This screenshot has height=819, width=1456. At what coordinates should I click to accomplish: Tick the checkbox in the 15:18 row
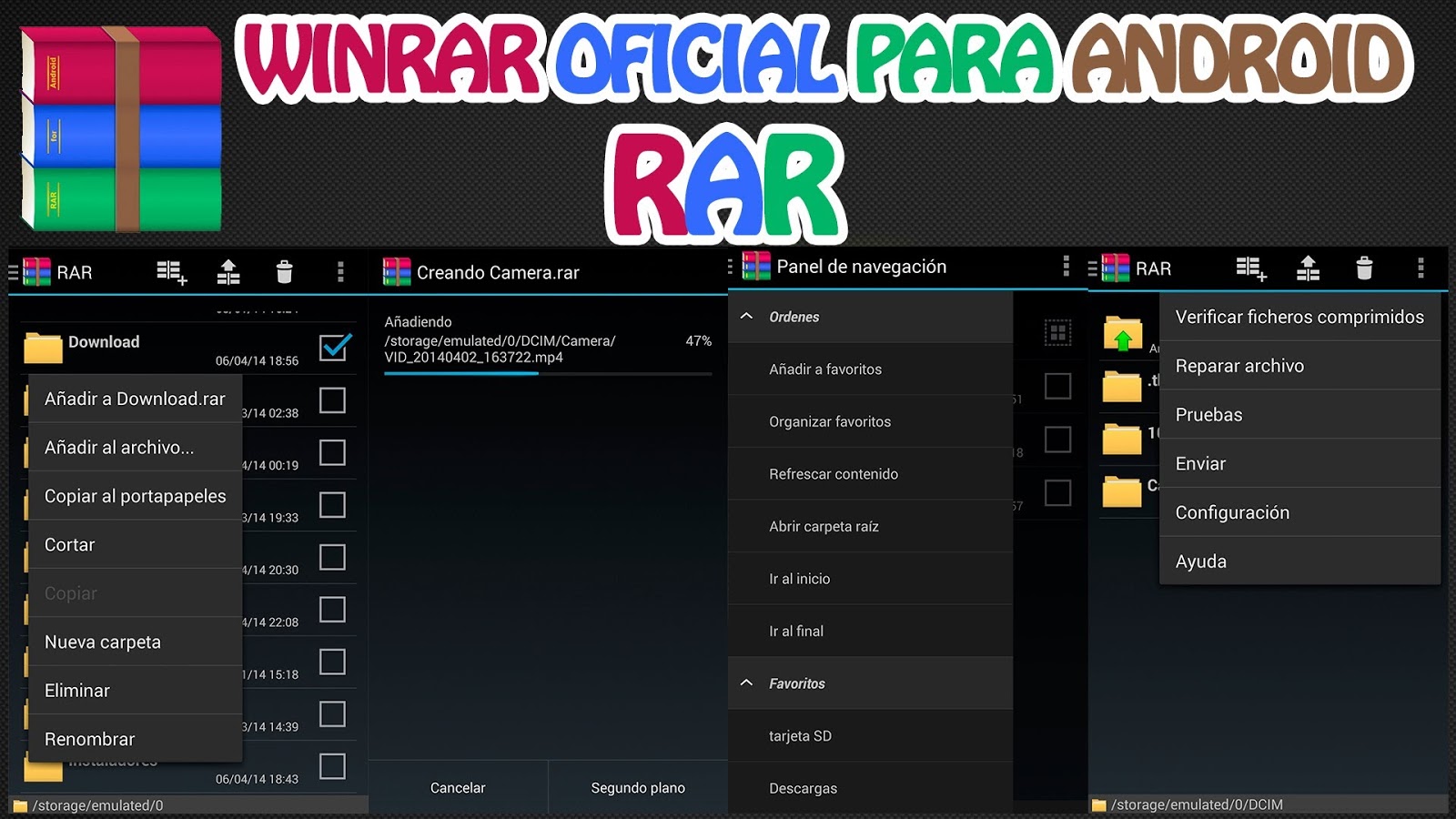pos(332,662)
